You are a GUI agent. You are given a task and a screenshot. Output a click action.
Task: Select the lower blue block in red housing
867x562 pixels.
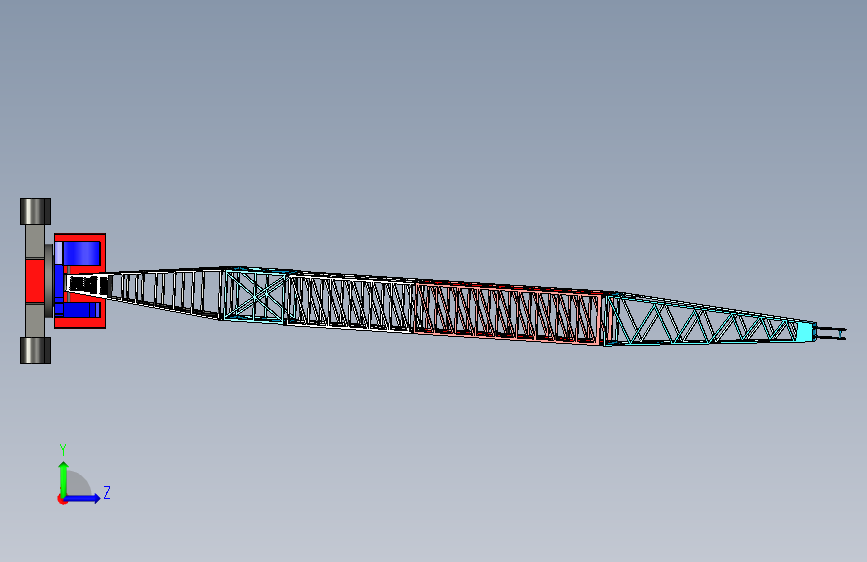coord(81,310)
